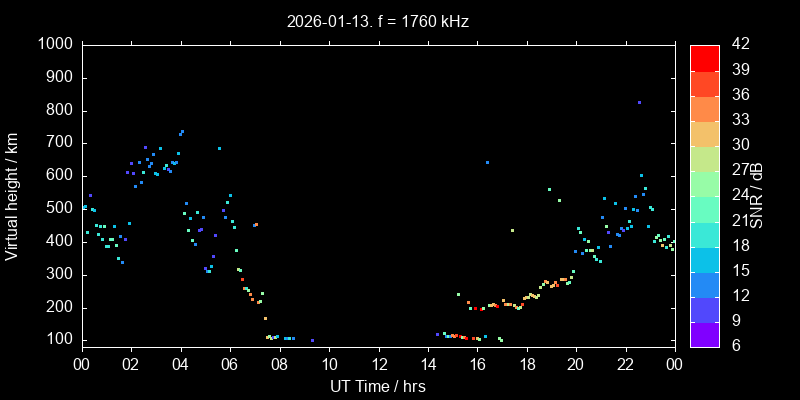Click the isolated data point above 800 km
The image size is (800, 400).
(x=639, y=102)
